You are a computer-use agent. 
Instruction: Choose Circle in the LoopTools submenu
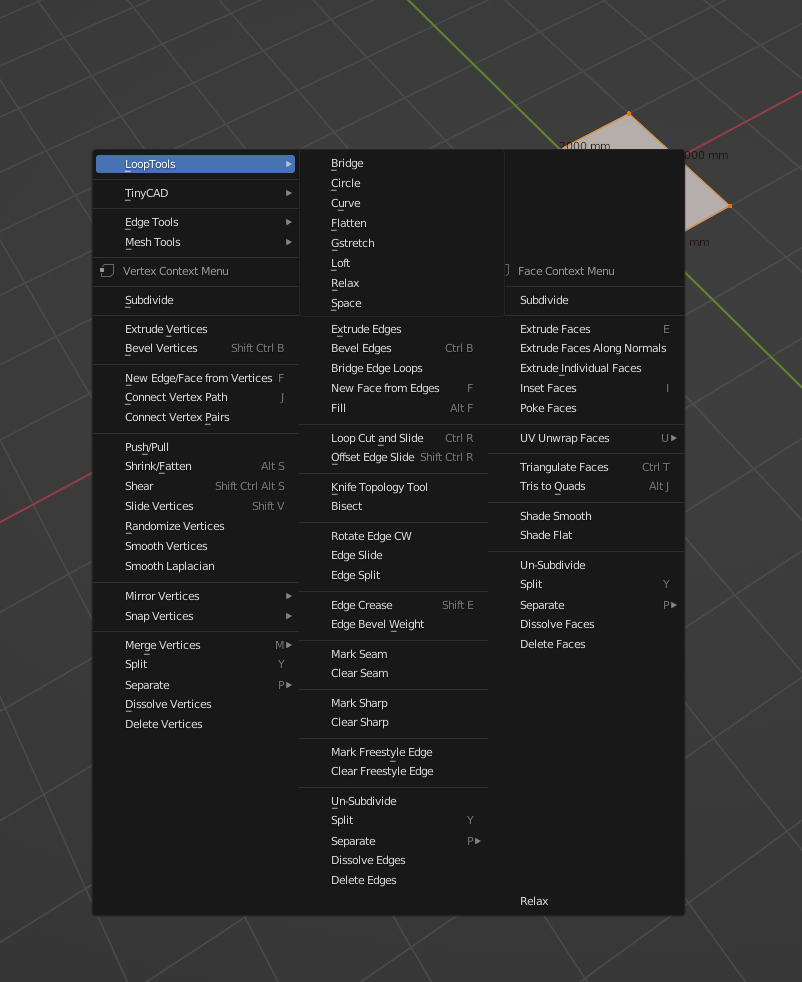(x=402, y=183)
